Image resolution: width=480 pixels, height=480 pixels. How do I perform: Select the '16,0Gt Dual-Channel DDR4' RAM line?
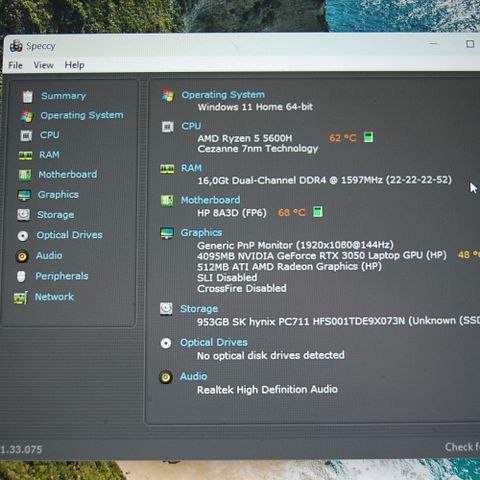point(325,180)
